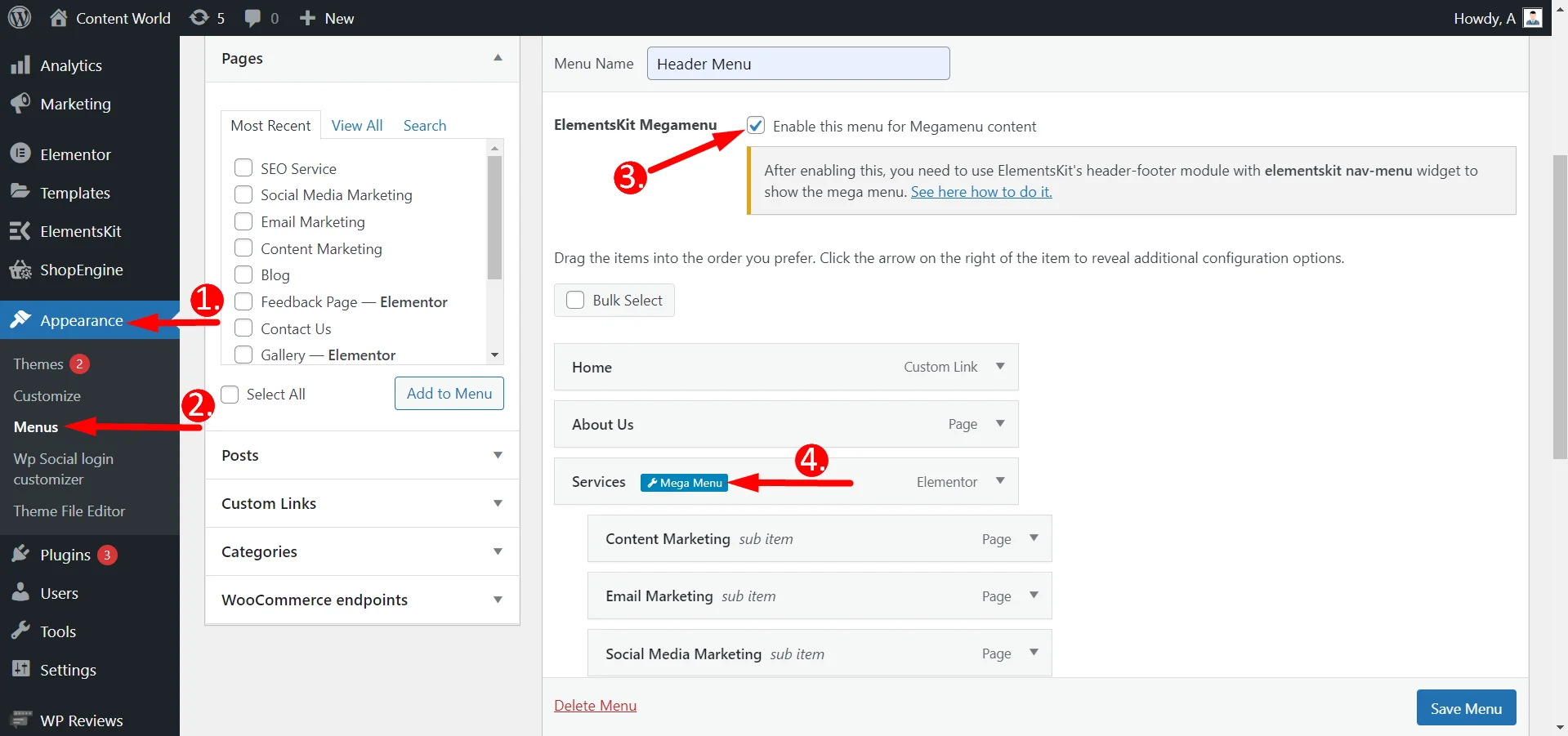The height and width of the screenshot is (736, 1568).
Task: Check the SEO Service page checkbox
Action: click(243, 168)
